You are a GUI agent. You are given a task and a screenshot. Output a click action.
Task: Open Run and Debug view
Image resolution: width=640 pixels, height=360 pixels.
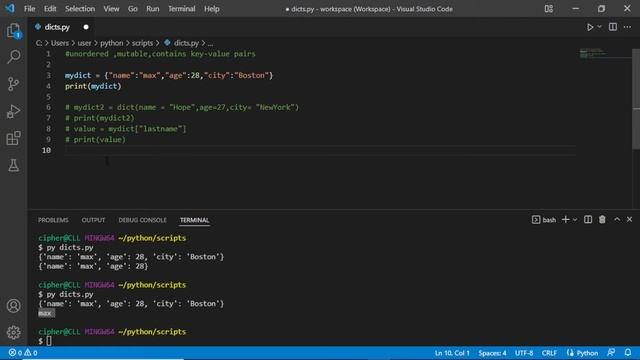tap(13, 111)
